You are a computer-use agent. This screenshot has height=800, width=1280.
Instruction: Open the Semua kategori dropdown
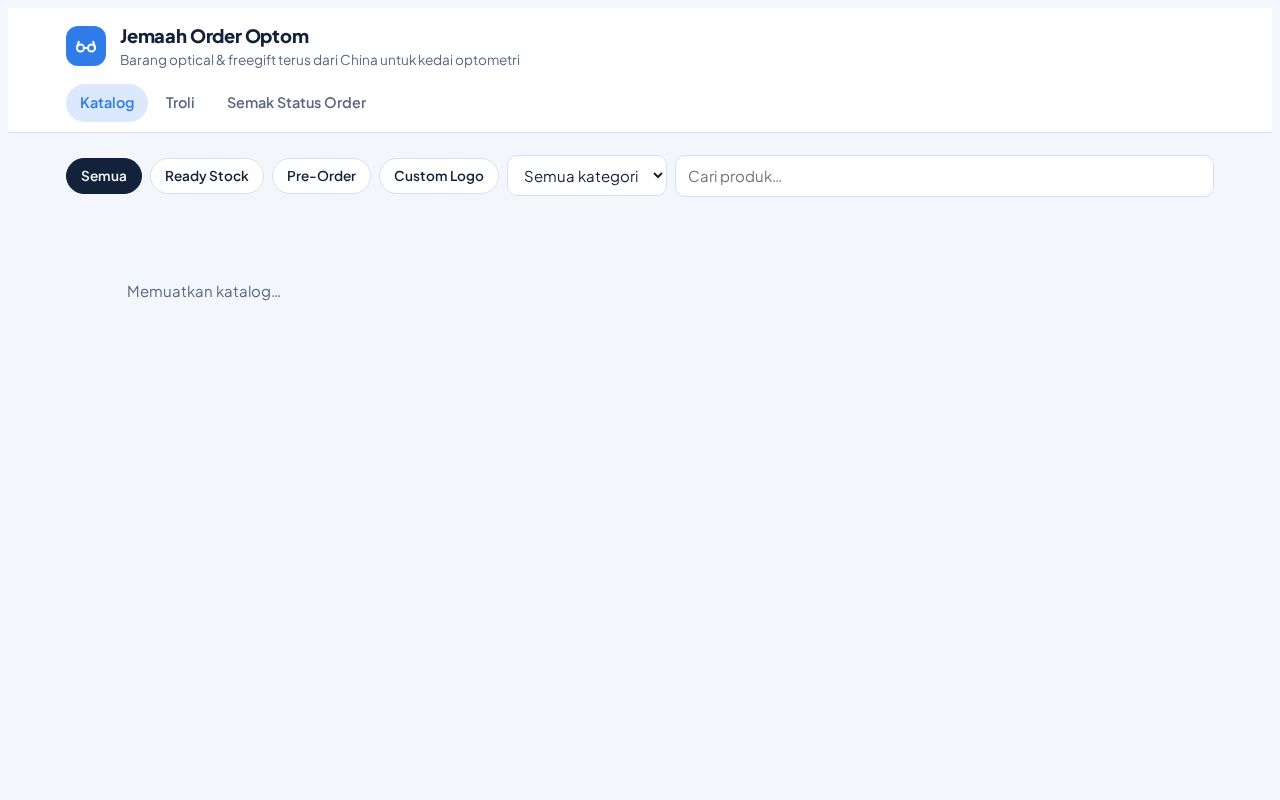587,176
